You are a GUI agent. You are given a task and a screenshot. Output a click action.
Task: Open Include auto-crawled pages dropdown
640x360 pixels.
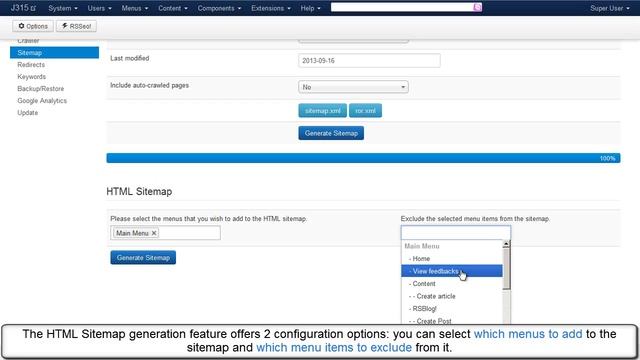(353, 87)
